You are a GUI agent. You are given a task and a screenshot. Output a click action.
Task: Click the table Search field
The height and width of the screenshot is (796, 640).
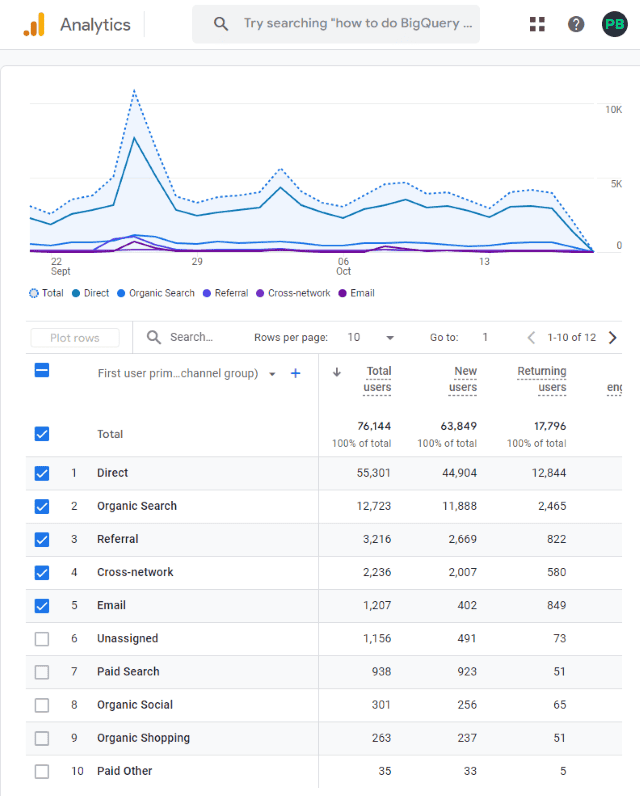[192, 337]
